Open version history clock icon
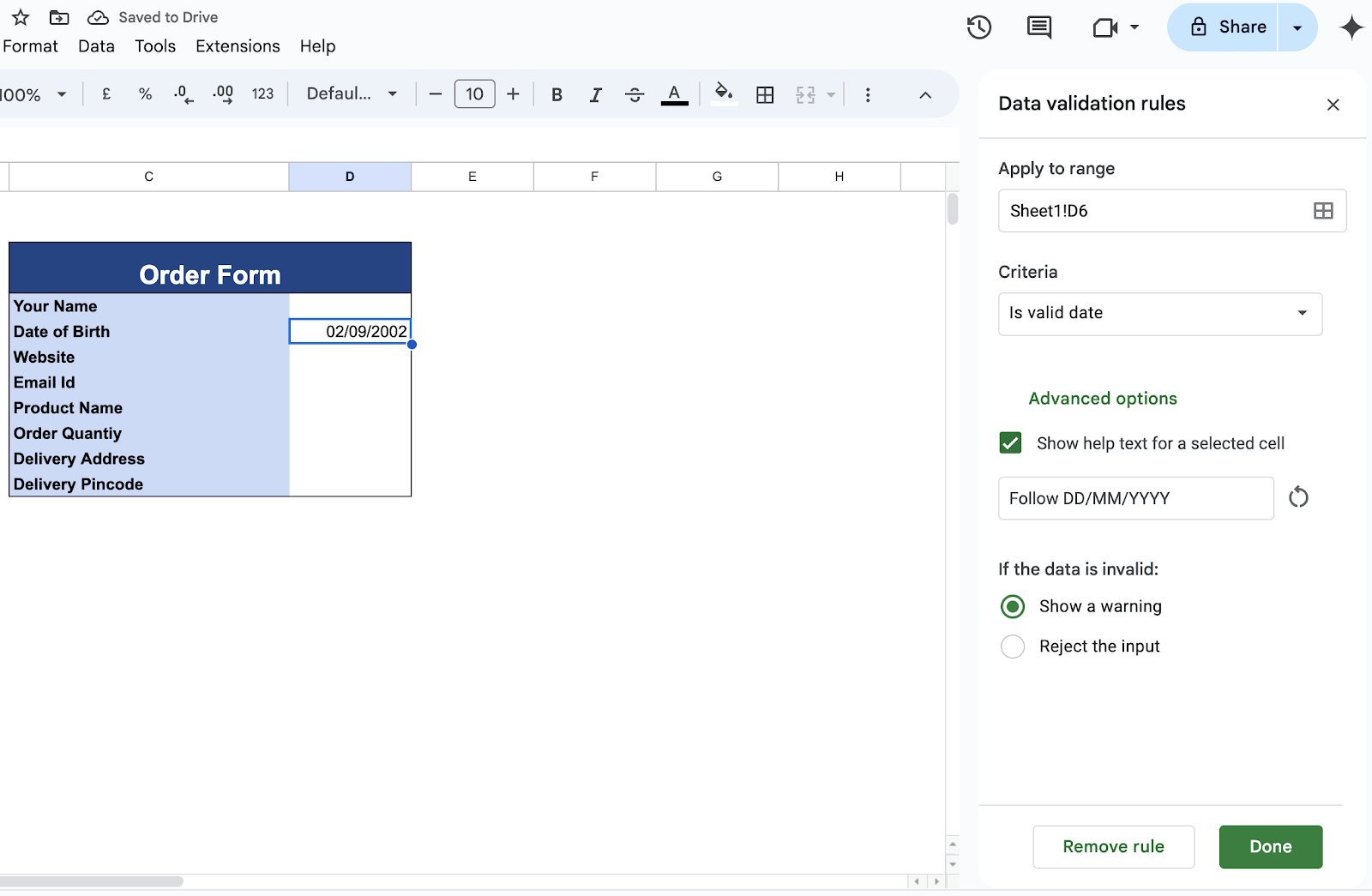Viewport: 1372px width, 896px height. pos(978,27)
